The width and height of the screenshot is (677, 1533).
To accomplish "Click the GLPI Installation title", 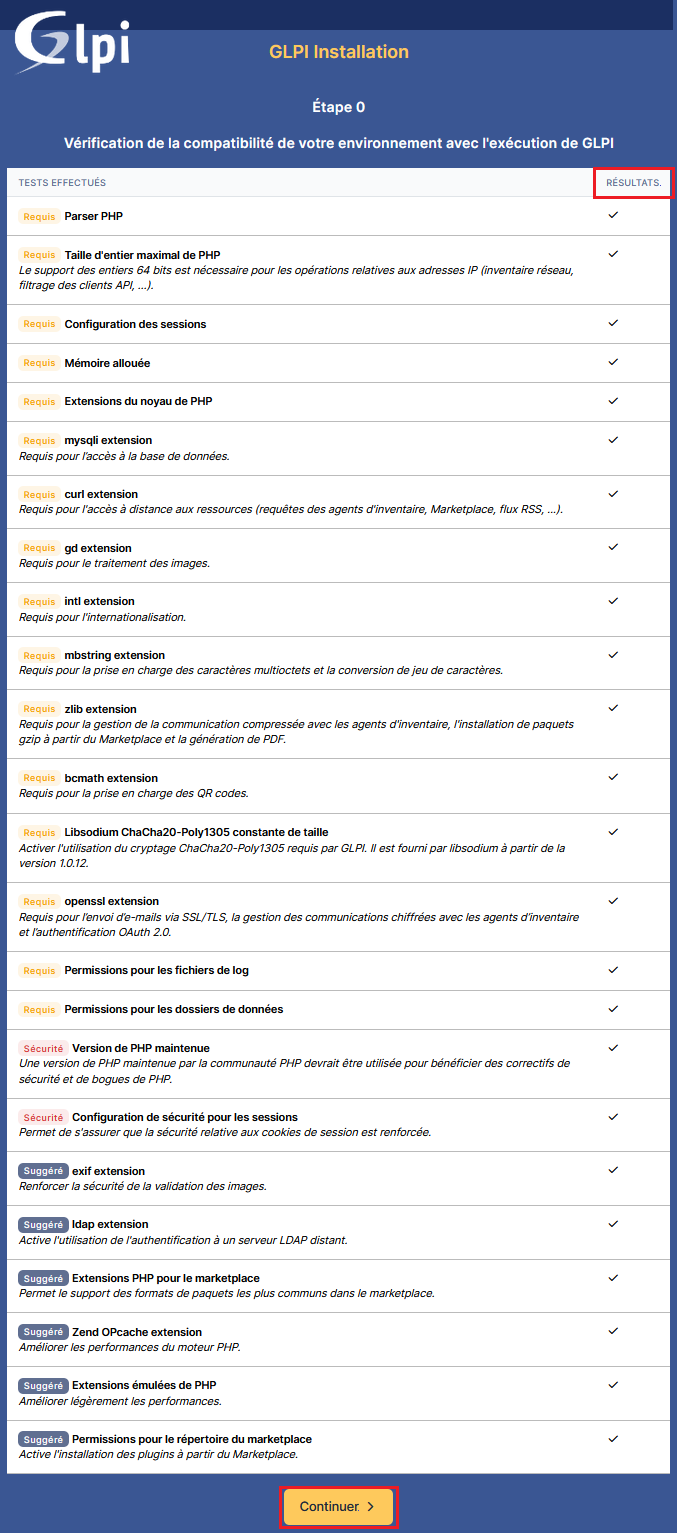I will (339, 52).
